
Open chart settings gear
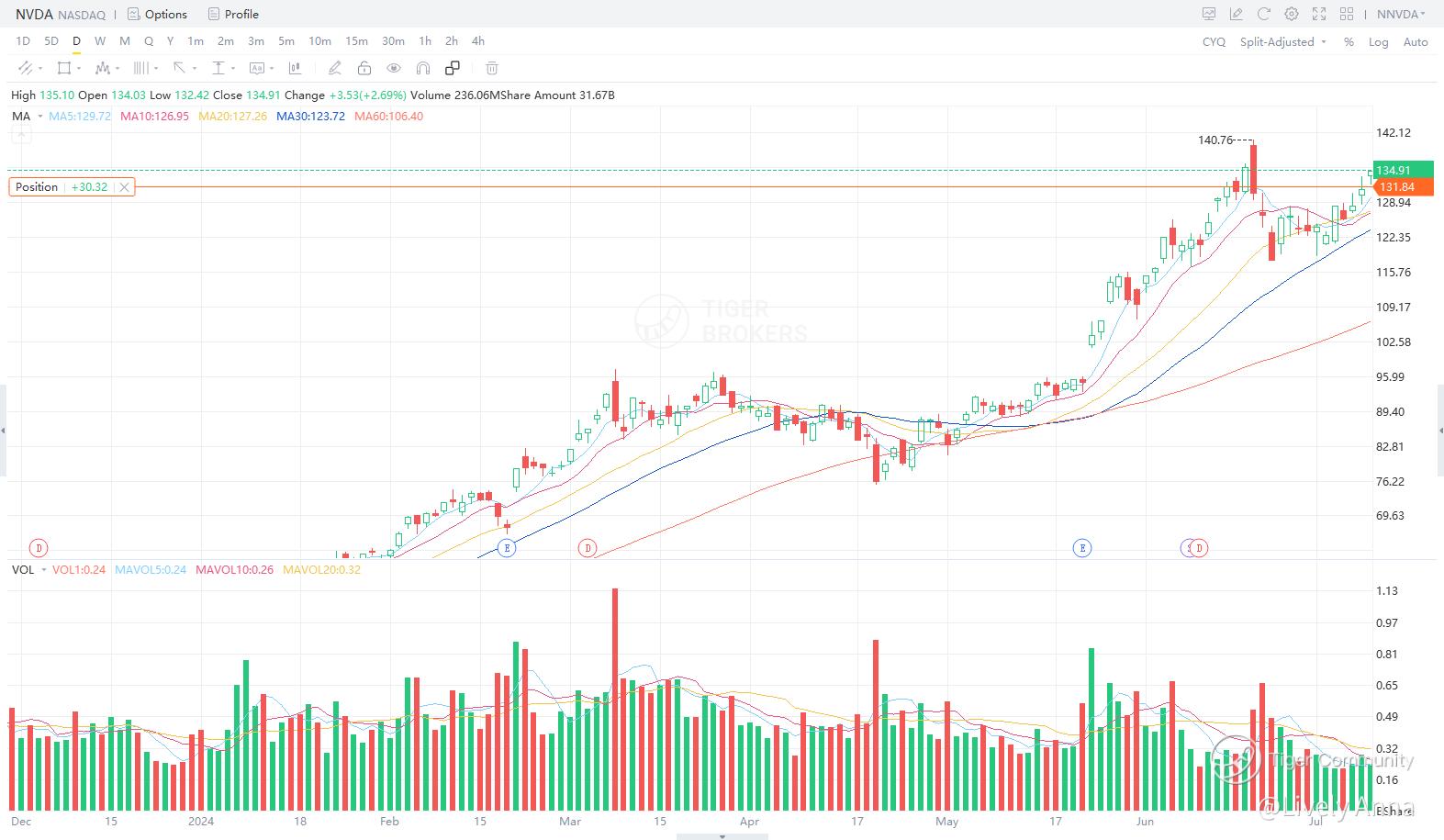click(x=1292, y=14)
